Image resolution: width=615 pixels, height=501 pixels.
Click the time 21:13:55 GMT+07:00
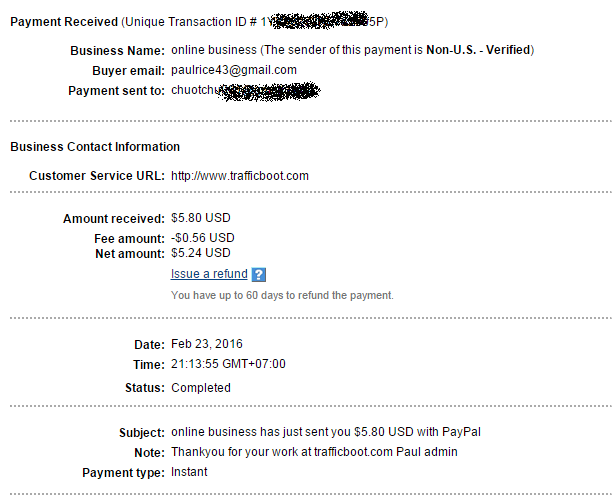(x=228, y=364)
